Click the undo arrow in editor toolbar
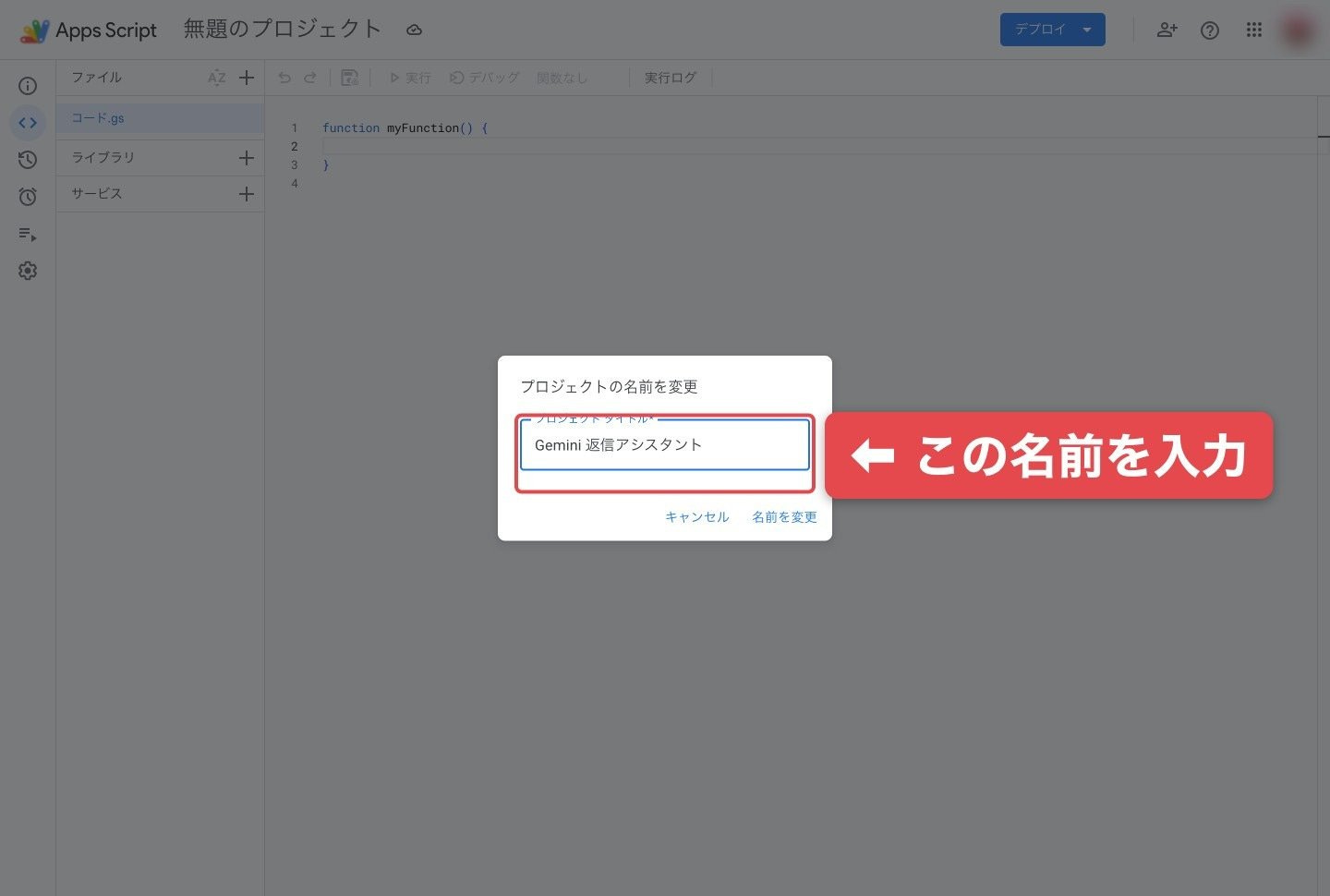Screen dimensions: 1330x896 pos(284,78)
